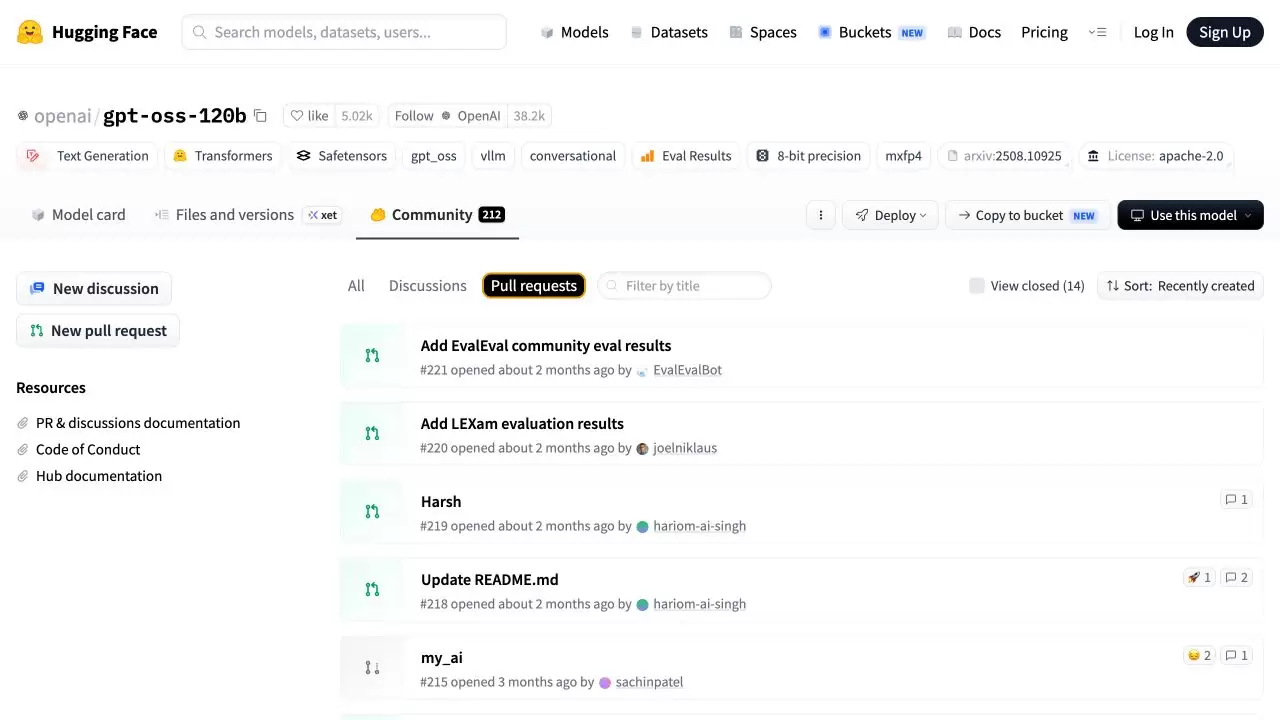
Task: Copy the model name with copy icon
Action: (x=260, y=116)
